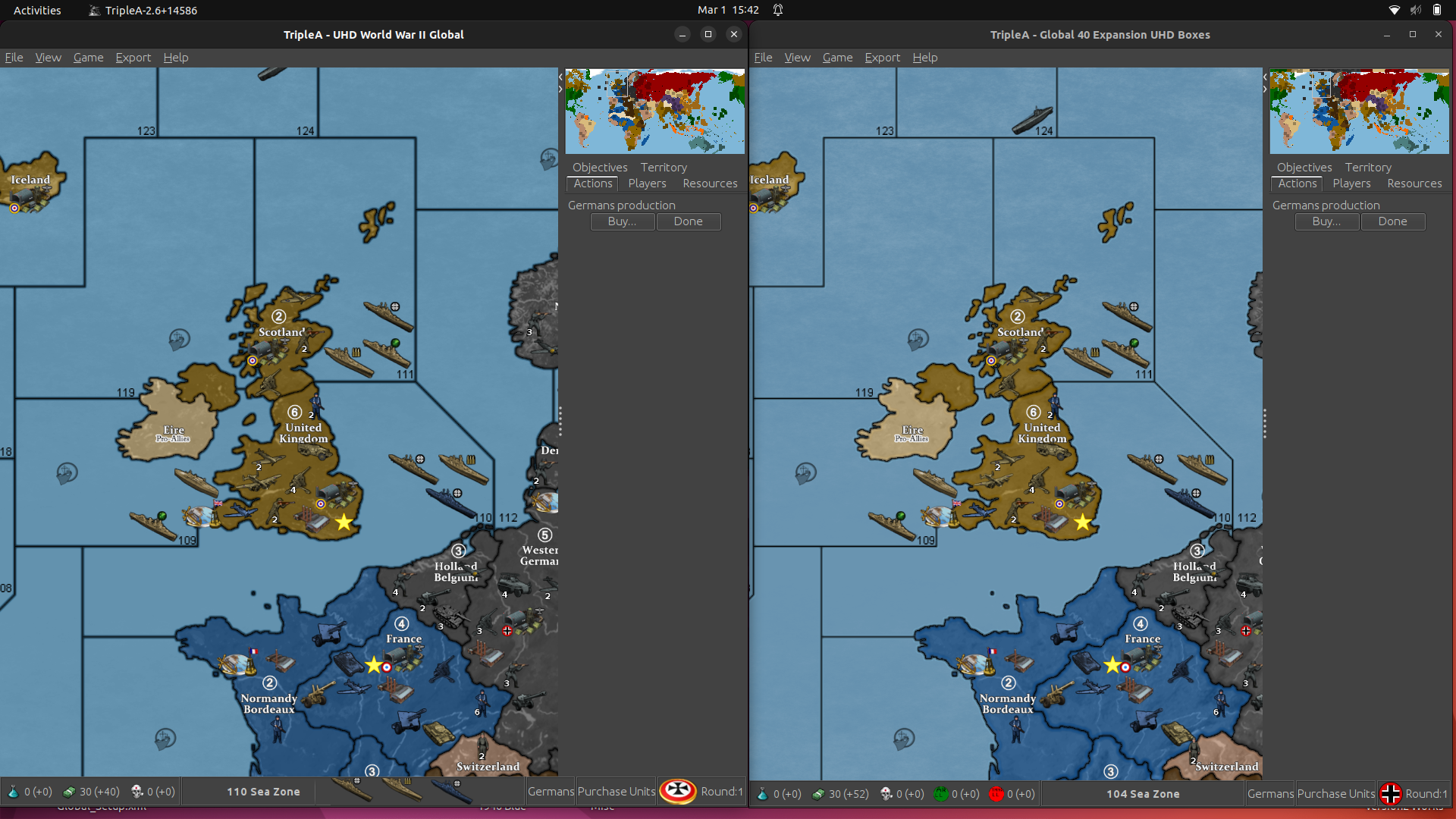Image resolution: width=1456 pixels, height=819 pixels.
Task: Select submarine in sea zone 124, Global 40 window
Action: 1032,119
